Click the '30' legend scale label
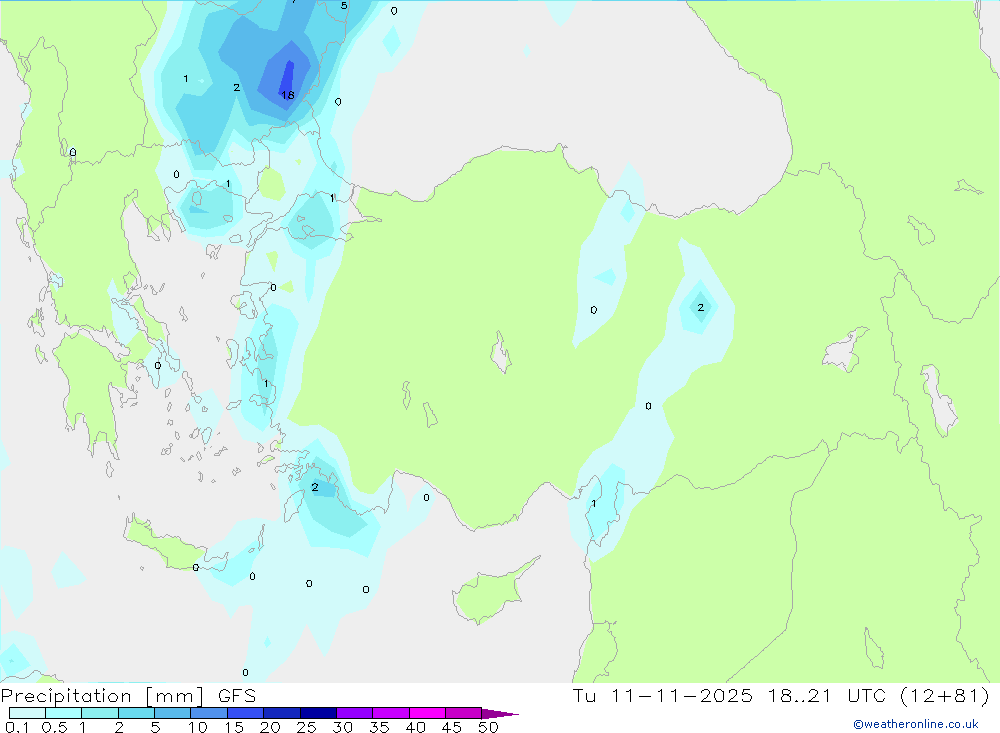The height and width of the screenshot is (733, 1000). pos(343,727)
